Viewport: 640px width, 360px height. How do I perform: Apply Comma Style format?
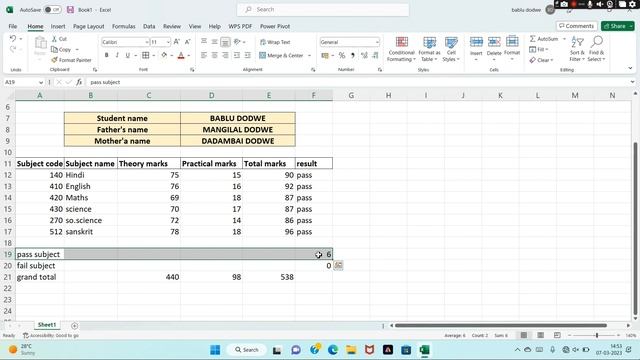(x=353, y=55)
